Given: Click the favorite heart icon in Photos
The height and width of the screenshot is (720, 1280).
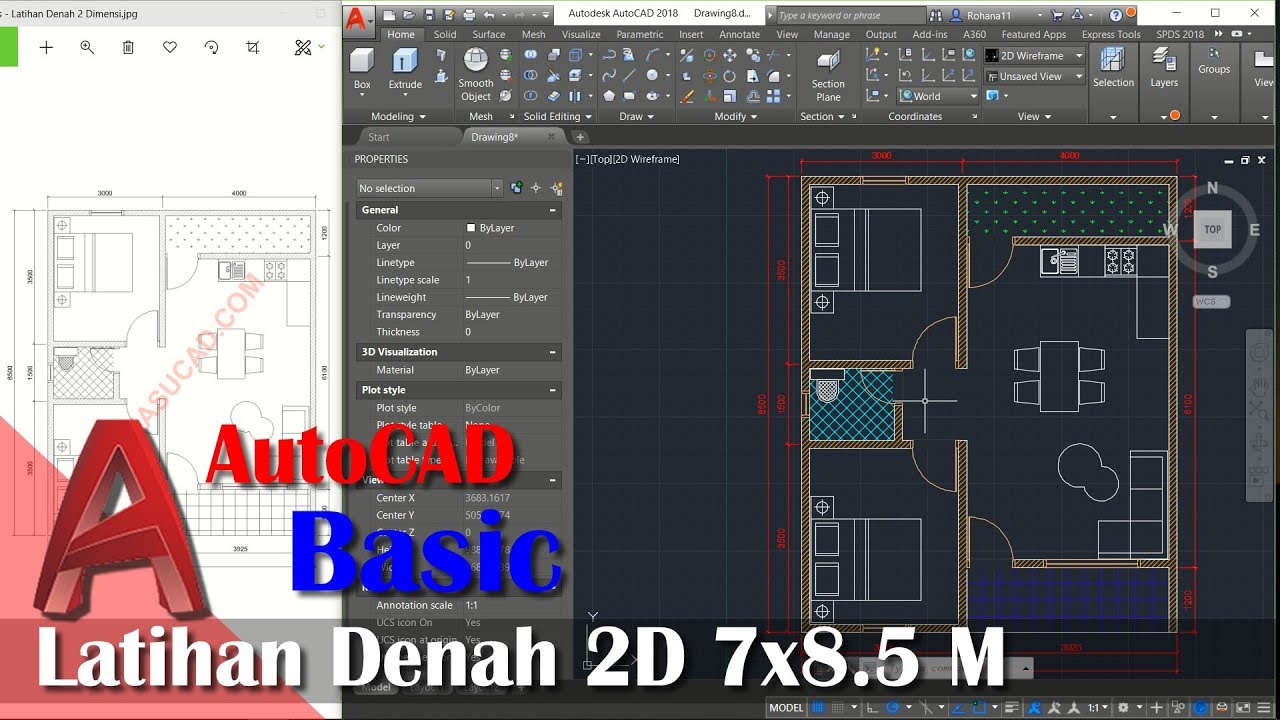Looking at the screenshot, I should [170, 47].
